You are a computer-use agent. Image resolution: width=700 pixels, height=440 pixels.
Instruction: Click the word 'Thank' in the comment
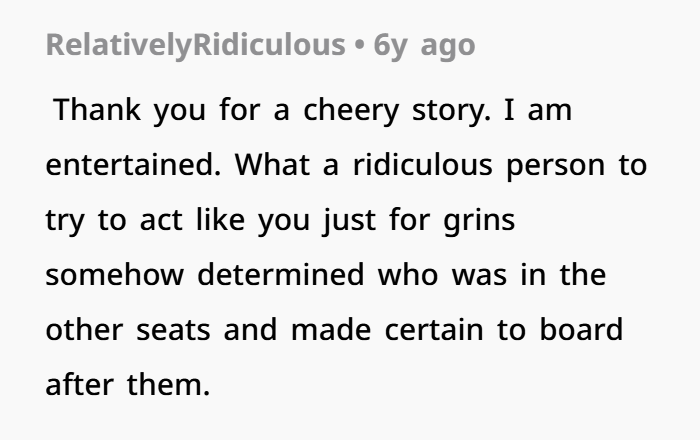point(97,109)
